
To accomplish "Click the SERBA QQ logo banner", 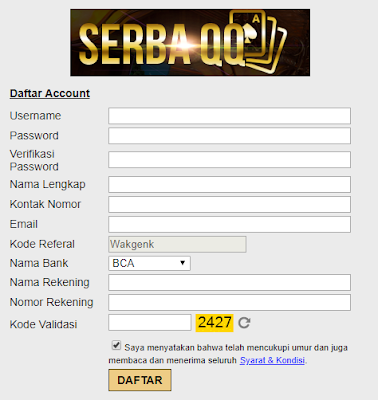I will click(x=190, y=42).
